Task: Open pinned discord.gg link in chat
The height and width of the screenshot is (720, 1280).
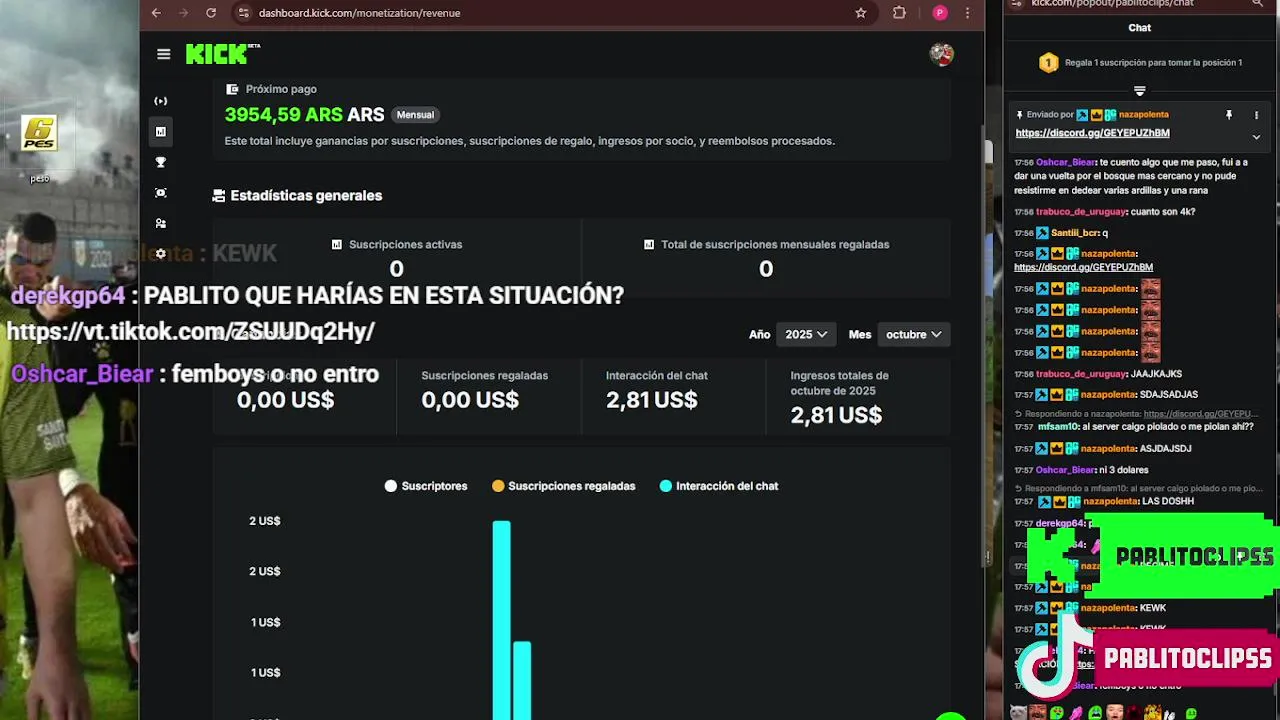Action: (x=1092, y=133)
